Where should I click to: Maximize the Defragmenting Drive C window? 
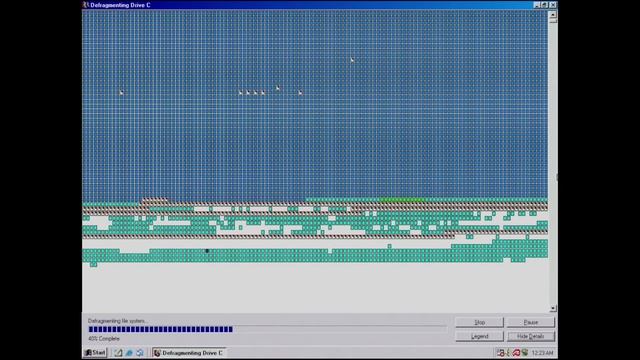pyautogui.click(x=544, y=5)
